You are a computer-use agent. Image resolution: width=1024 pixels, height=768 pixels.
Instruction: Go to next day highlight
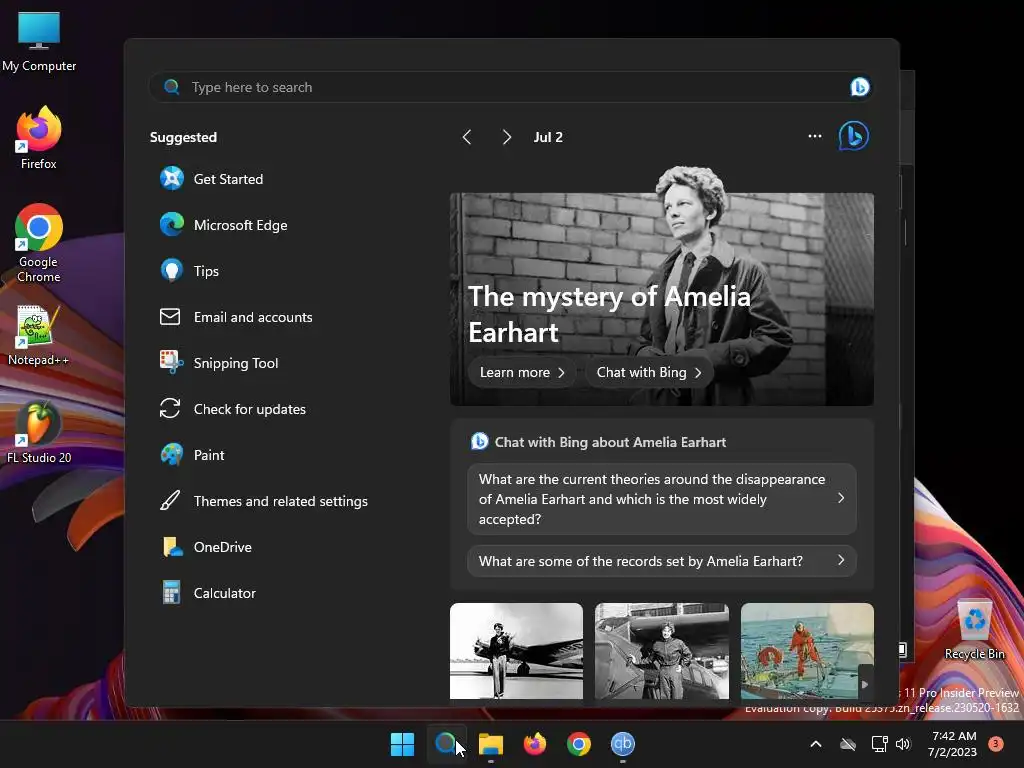(507, 137)
